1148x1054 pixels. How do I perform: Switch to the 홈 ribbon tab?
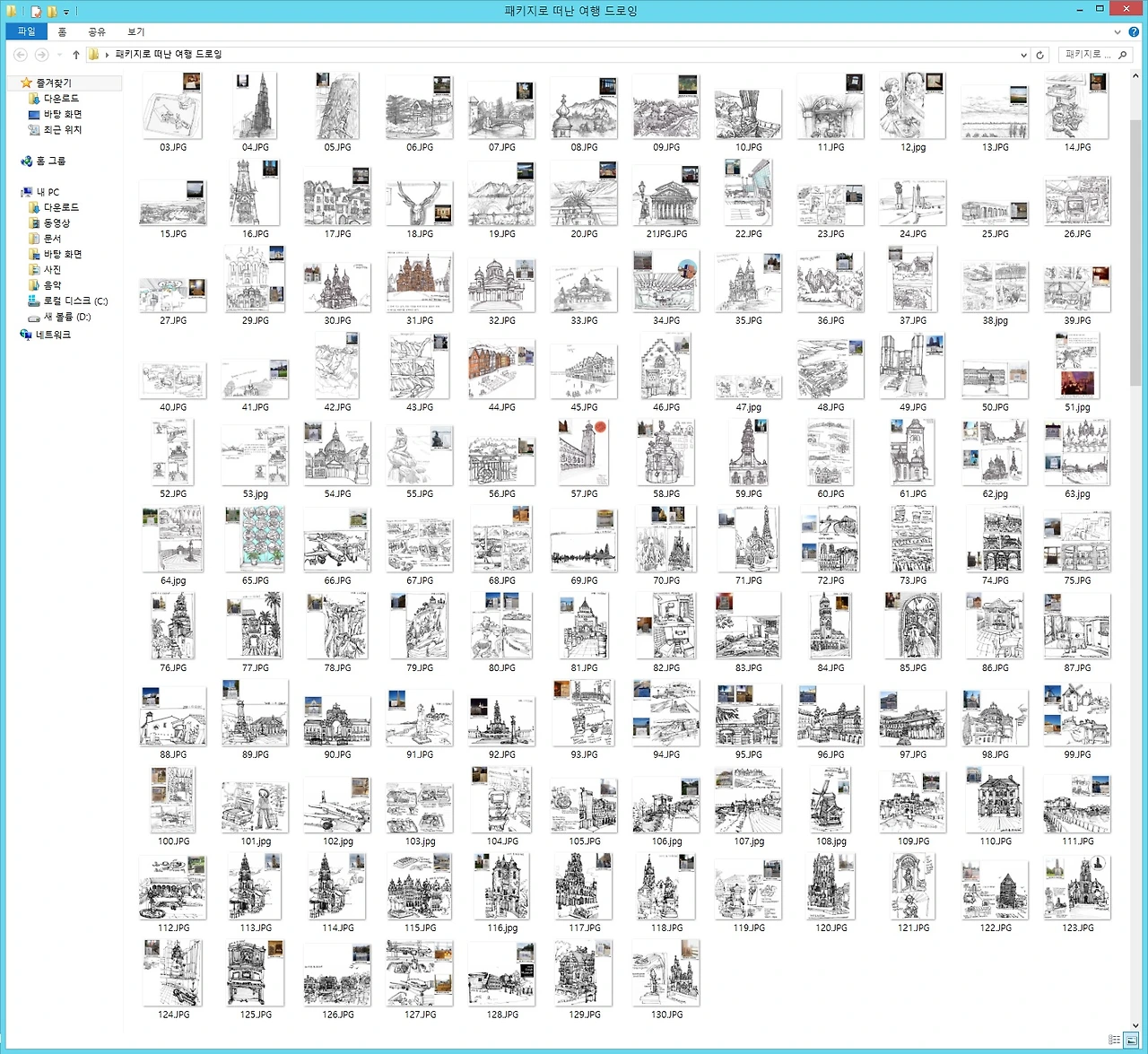pyautogui.click(x=62, y=31)
